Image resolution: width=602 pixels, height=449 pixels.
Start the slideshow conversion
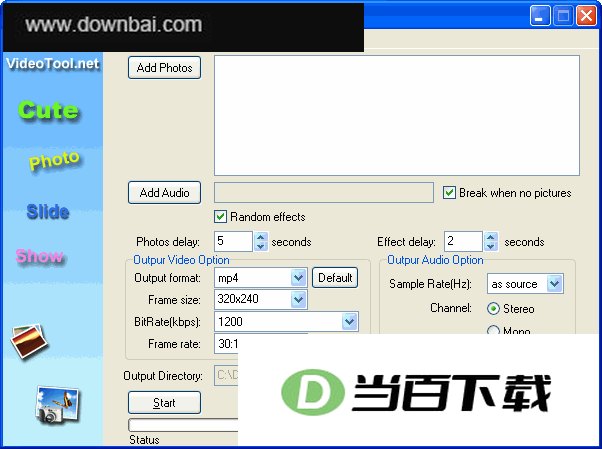(164, 403)
